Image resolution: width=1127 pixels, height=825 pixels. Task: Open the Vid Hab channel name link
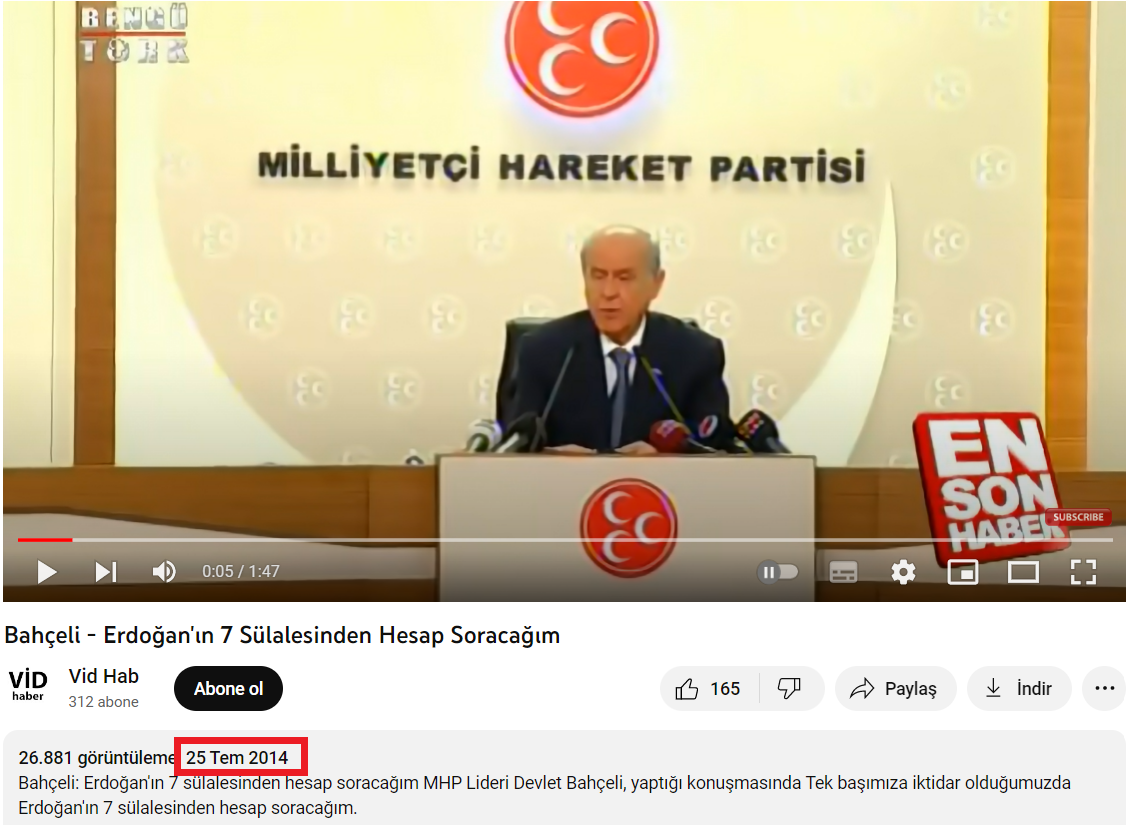coord(104,677)
